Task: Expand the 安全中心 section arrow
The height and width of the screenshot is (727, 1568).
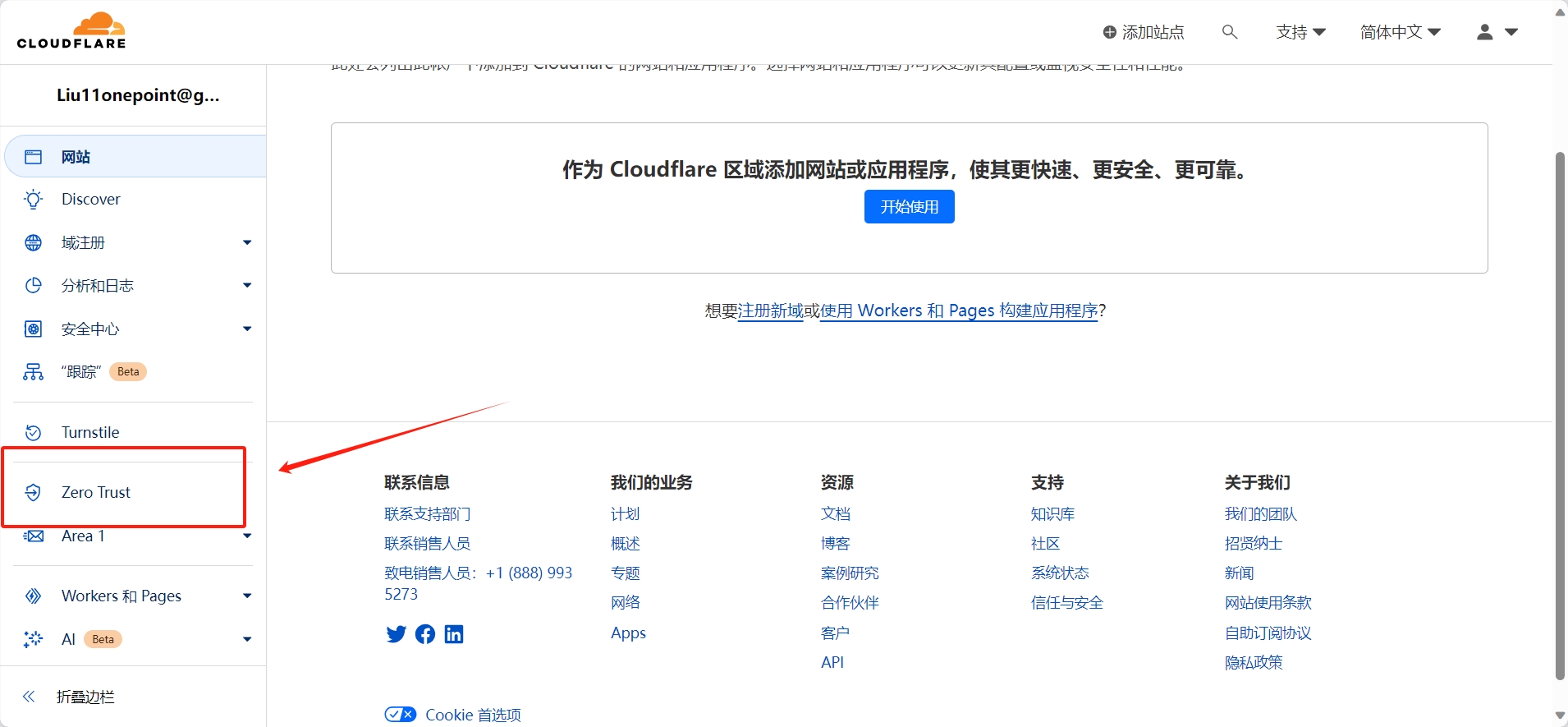Action: coord(247,329)
